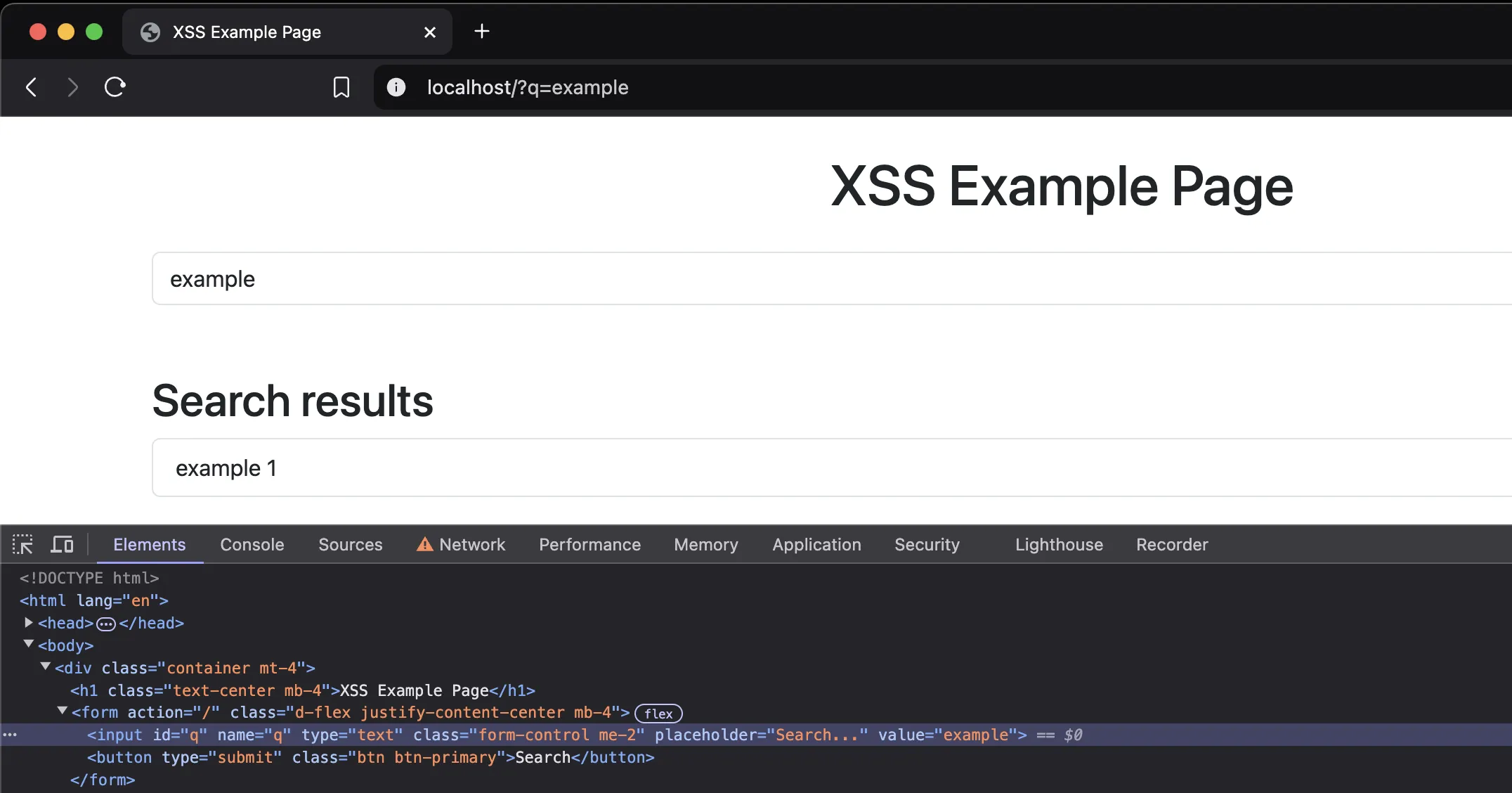Expand the head element in DOM tree
The height and width of the screenshot is (793, 1512).
(x=29, y=622)
